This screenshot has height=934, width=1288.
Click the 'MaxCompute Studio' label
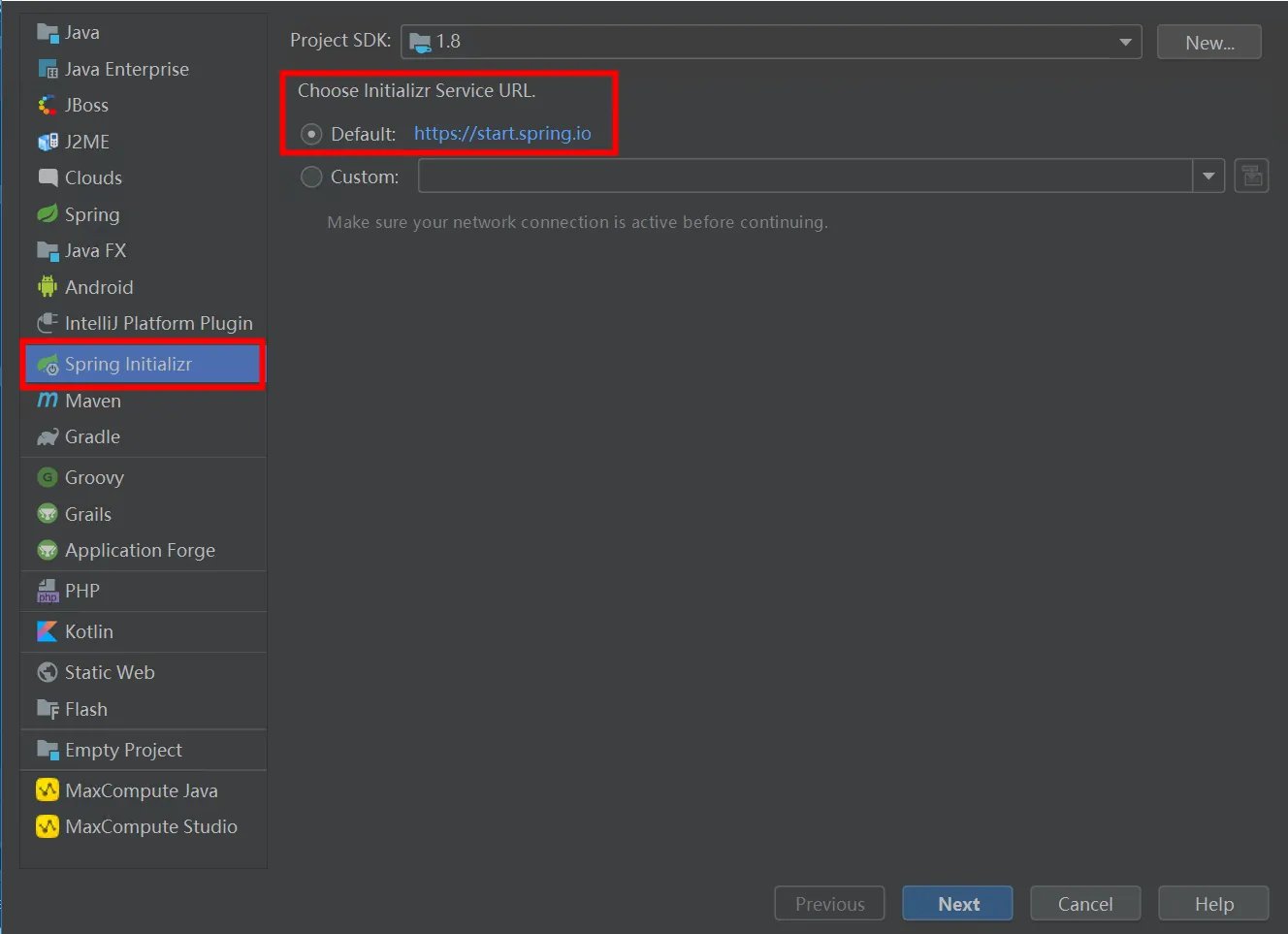[x=151, y=826]
